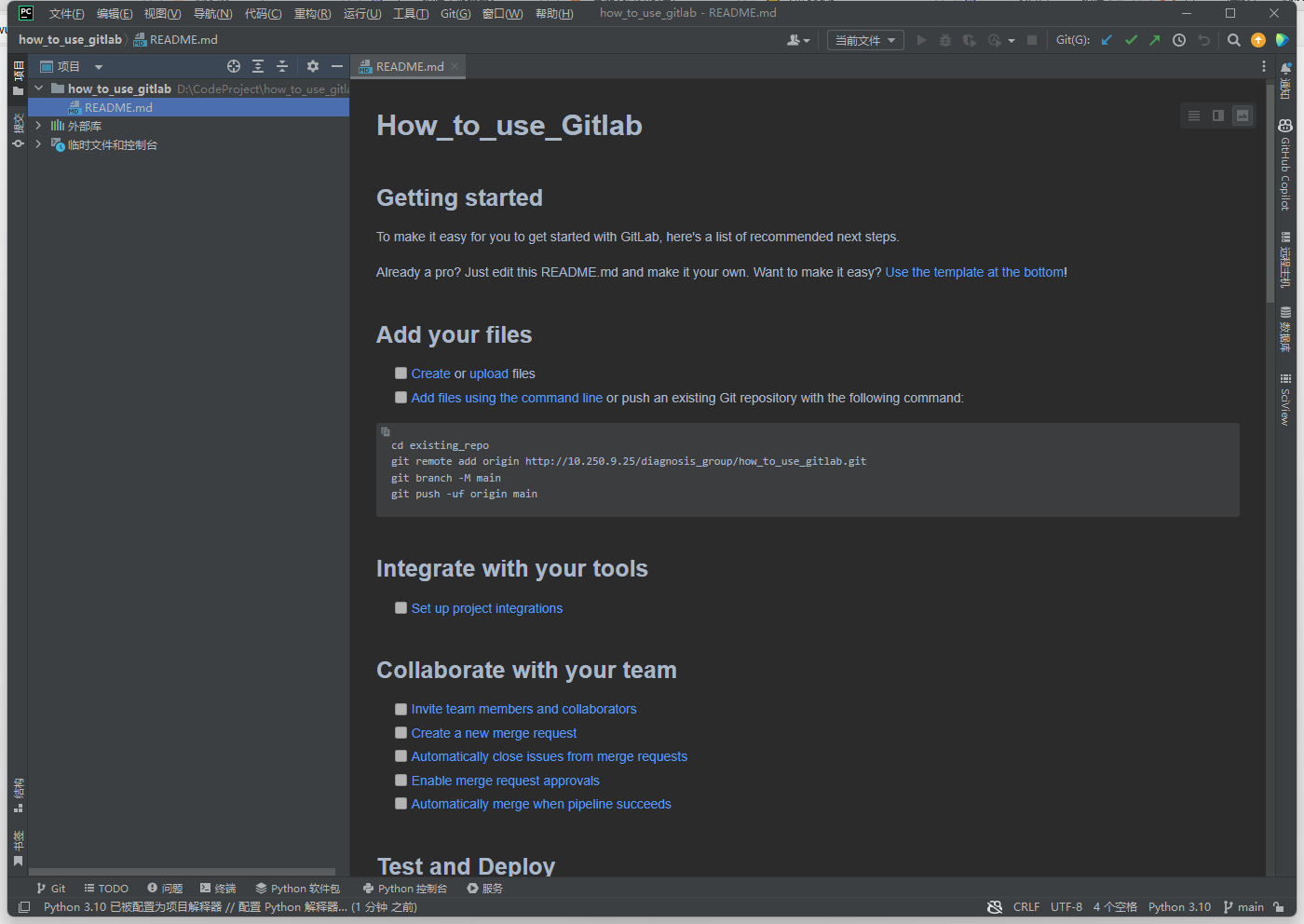Expand the 外部库 tree node
The width and height of the screenshot is (1304, 924).
pyautogui.click(x=38, y=126)
